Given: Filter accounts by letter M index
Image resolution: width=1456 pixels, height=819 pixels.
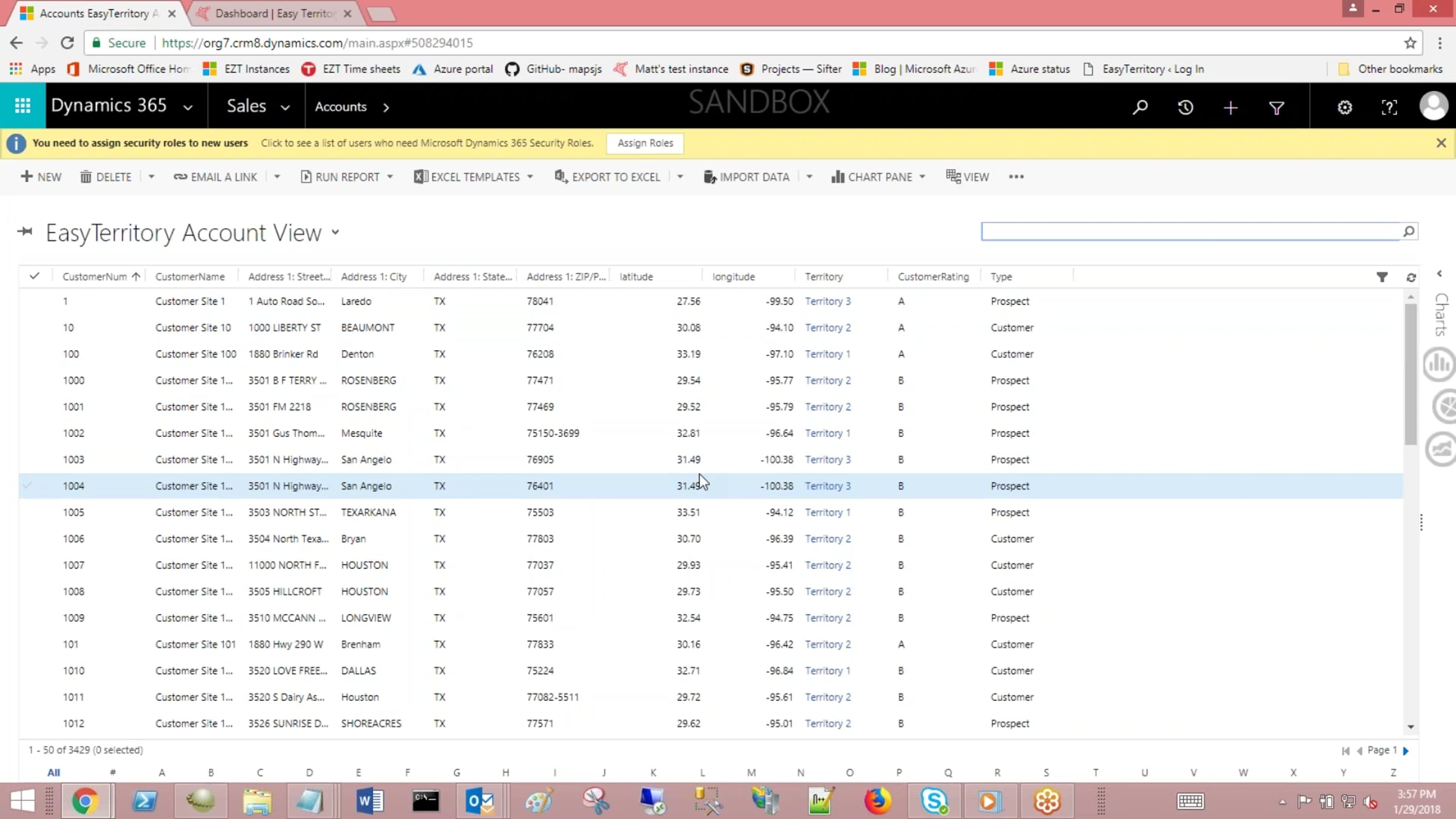Looking at the screenshot, I should pos(751,772).
